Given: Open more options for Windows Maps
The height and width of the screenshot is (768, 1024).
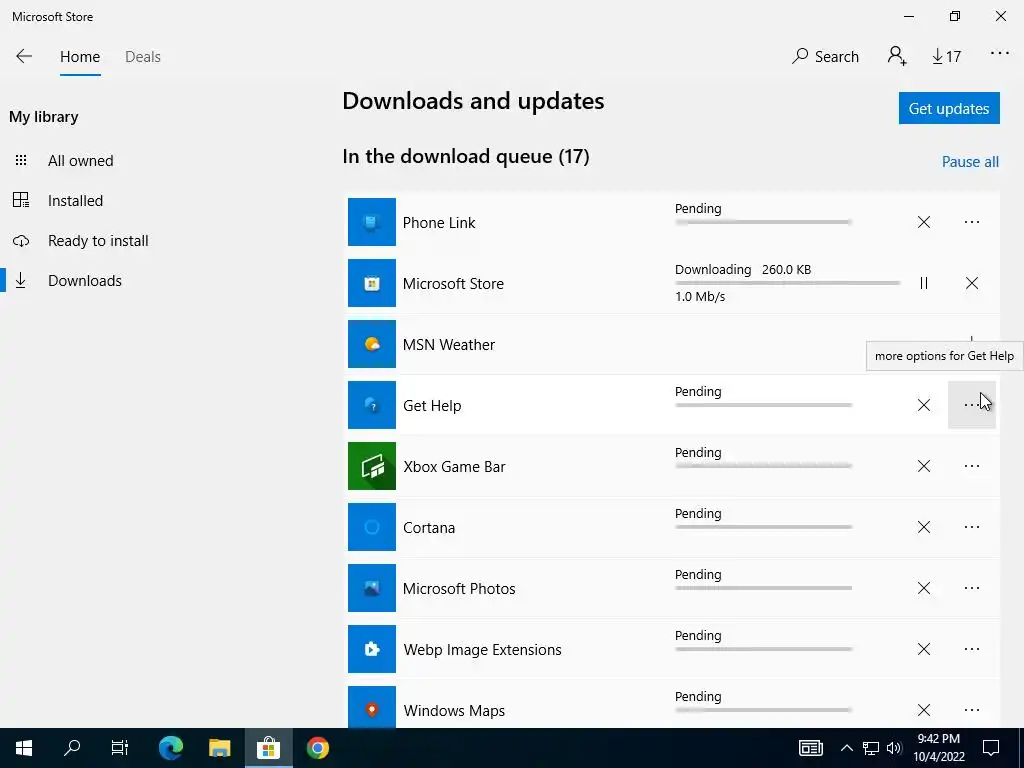Looking at the screenshot, I should [972, 710].
